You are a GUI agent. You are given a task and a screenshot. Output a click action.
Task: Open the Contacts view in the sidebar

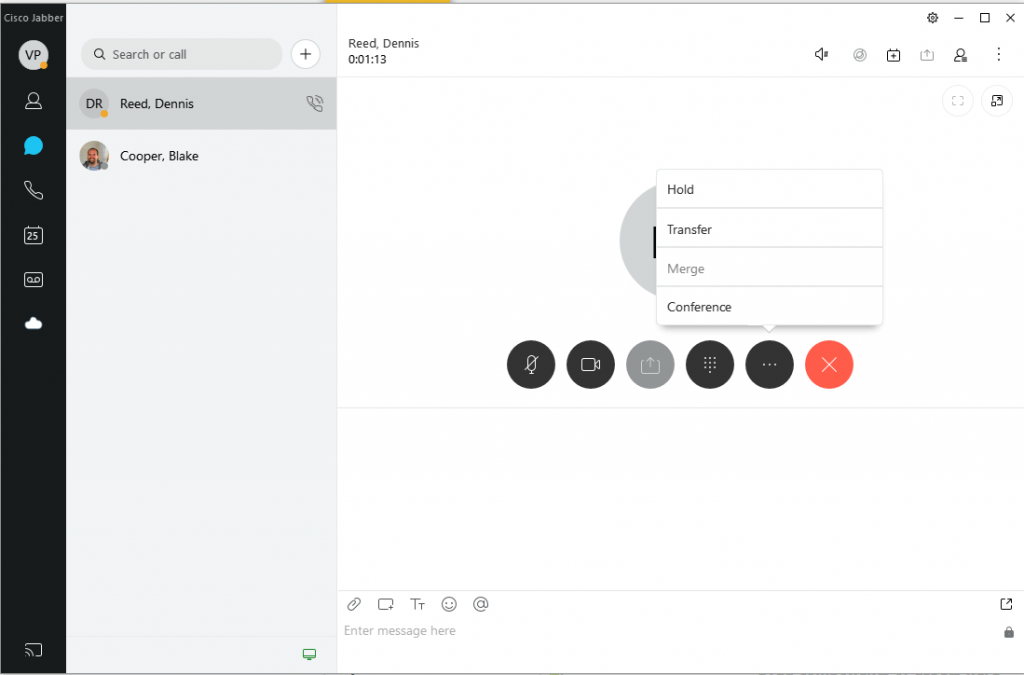(x=34, y=100)
